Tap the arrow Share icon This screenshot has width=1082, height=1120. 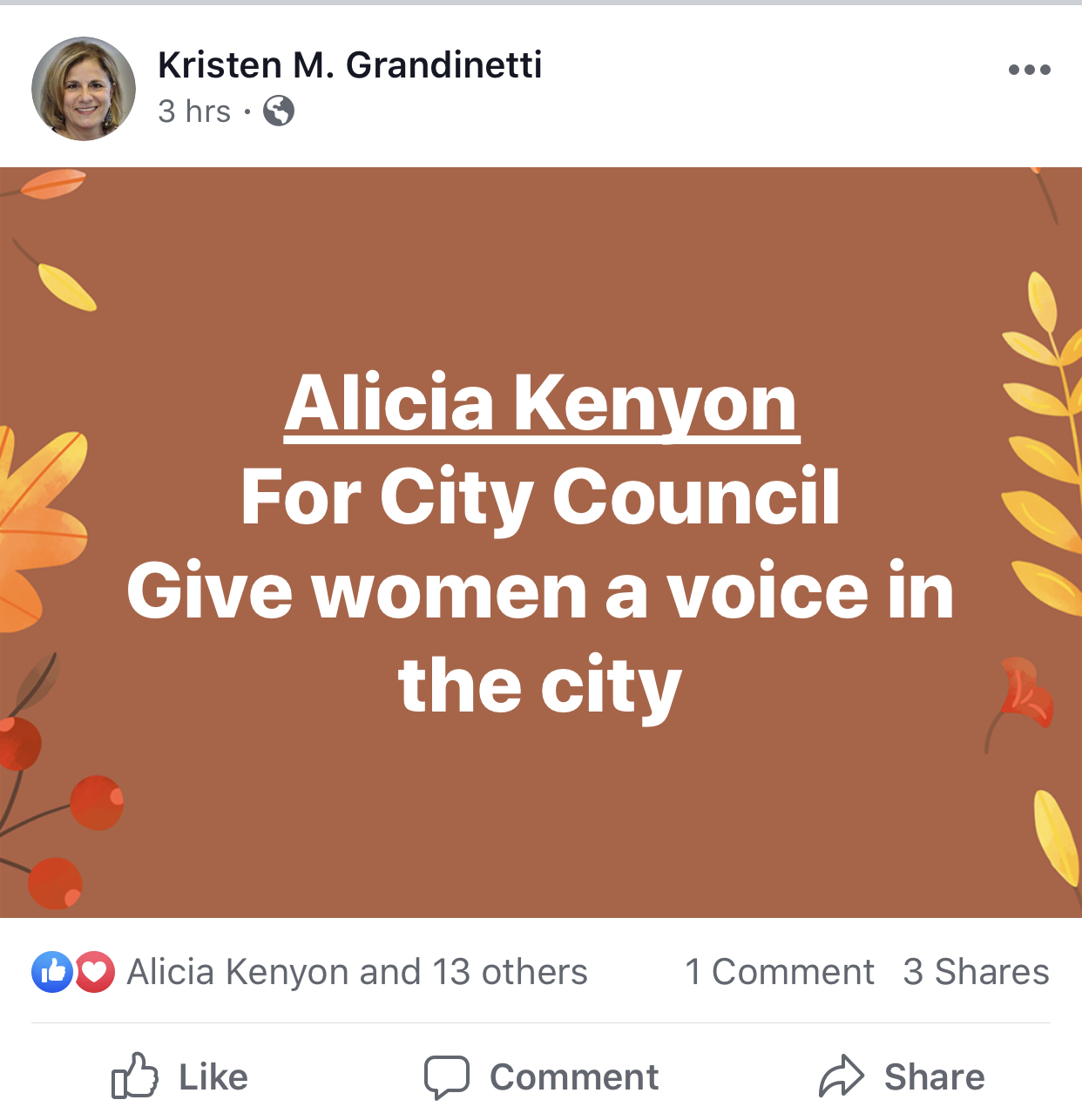841,1076
